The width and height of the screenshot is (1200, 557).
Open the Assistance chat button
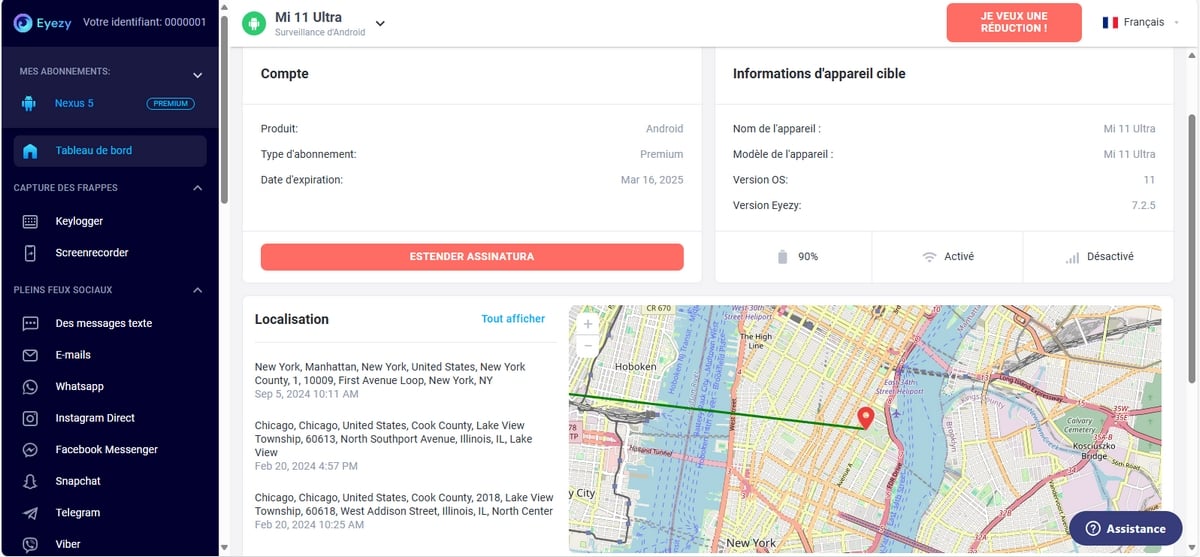1126,528
